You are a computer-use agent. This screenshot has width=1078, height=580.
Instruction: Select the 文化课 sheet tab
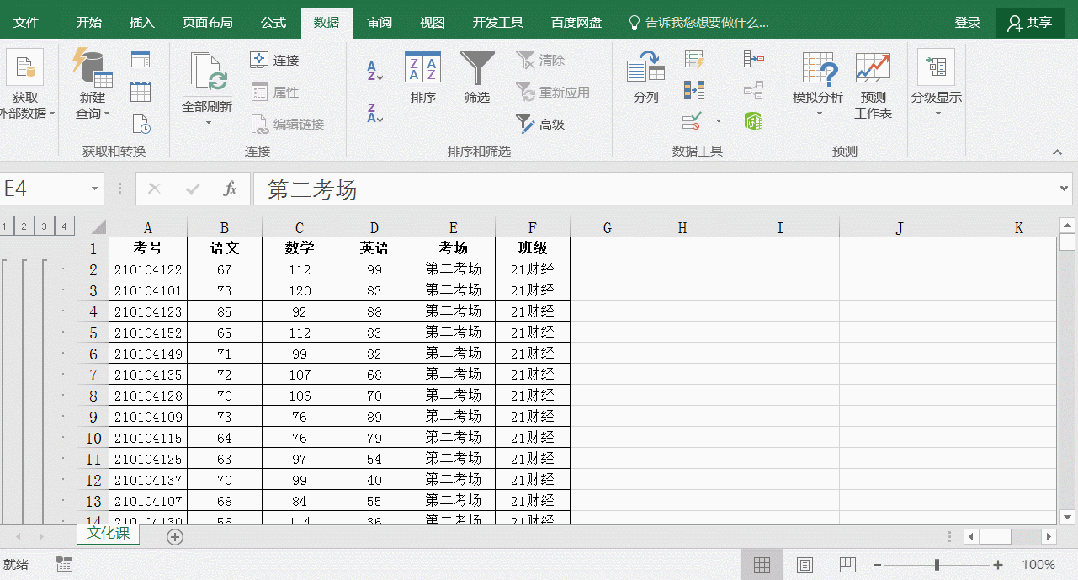coord(108,533)
